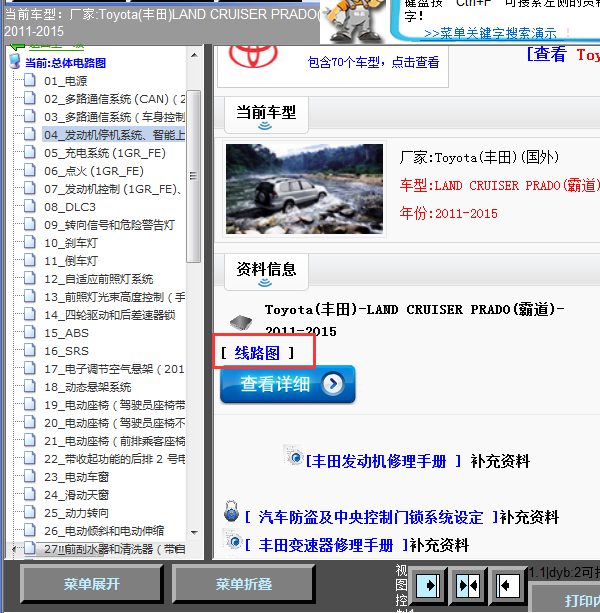Select highlighted 04_发动机停机系统 item
600x613 pixels.
tap(115, 135)
